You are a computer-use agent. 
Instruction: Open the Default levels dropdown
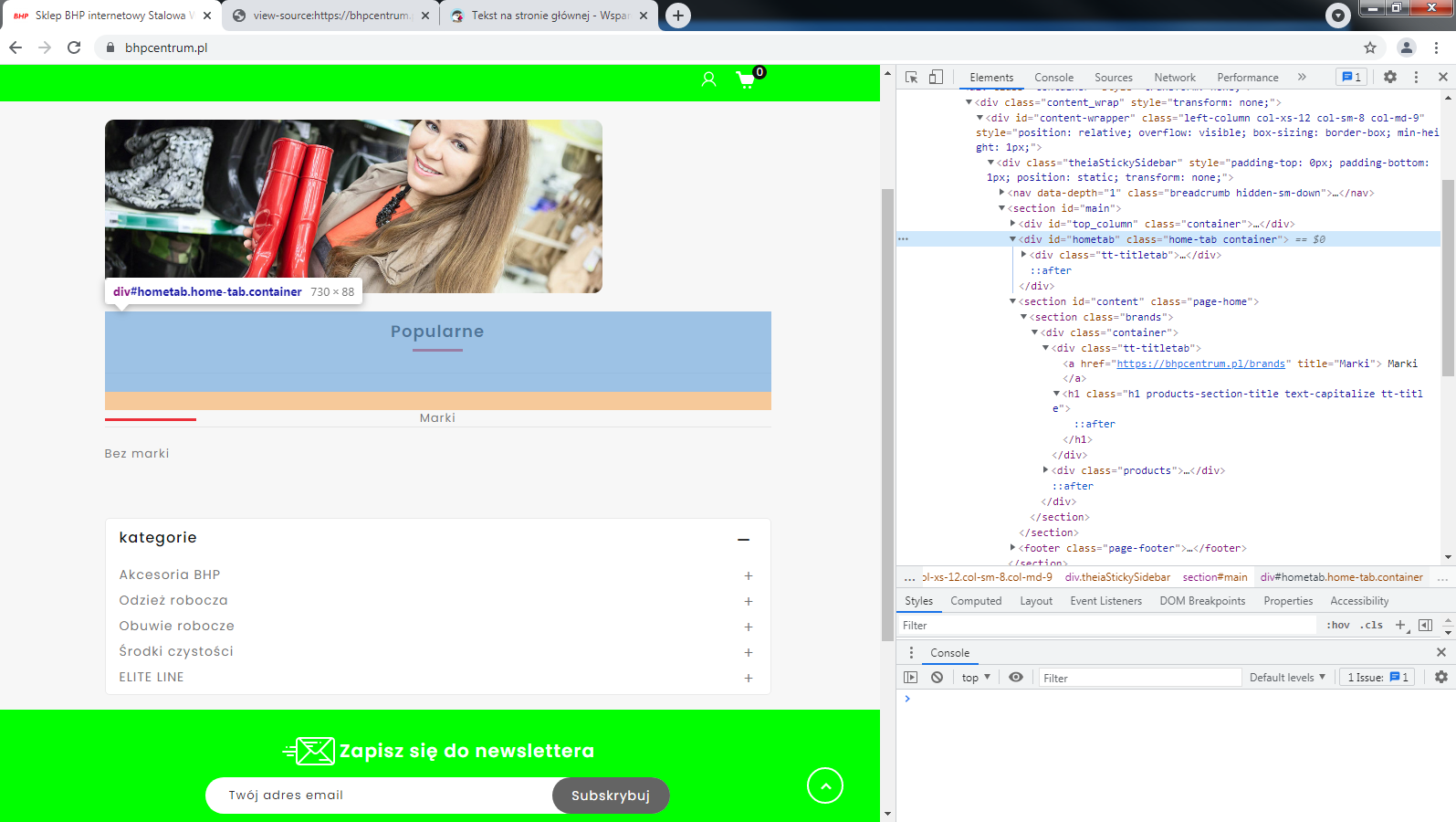click(1287, 678)
